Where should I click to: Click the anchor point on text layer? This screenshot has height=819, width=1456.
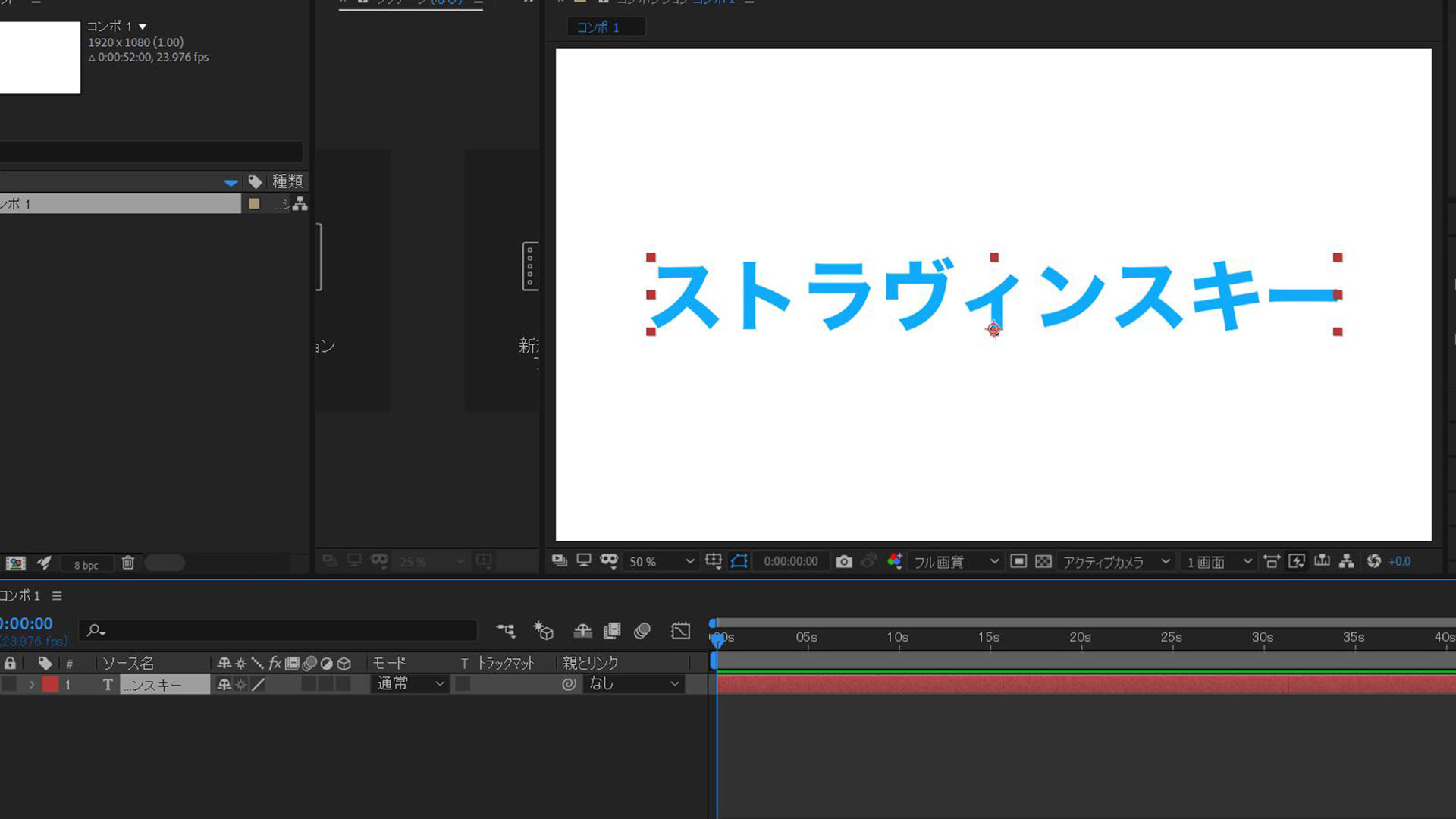pyautogui.click(x=993, y=329)
